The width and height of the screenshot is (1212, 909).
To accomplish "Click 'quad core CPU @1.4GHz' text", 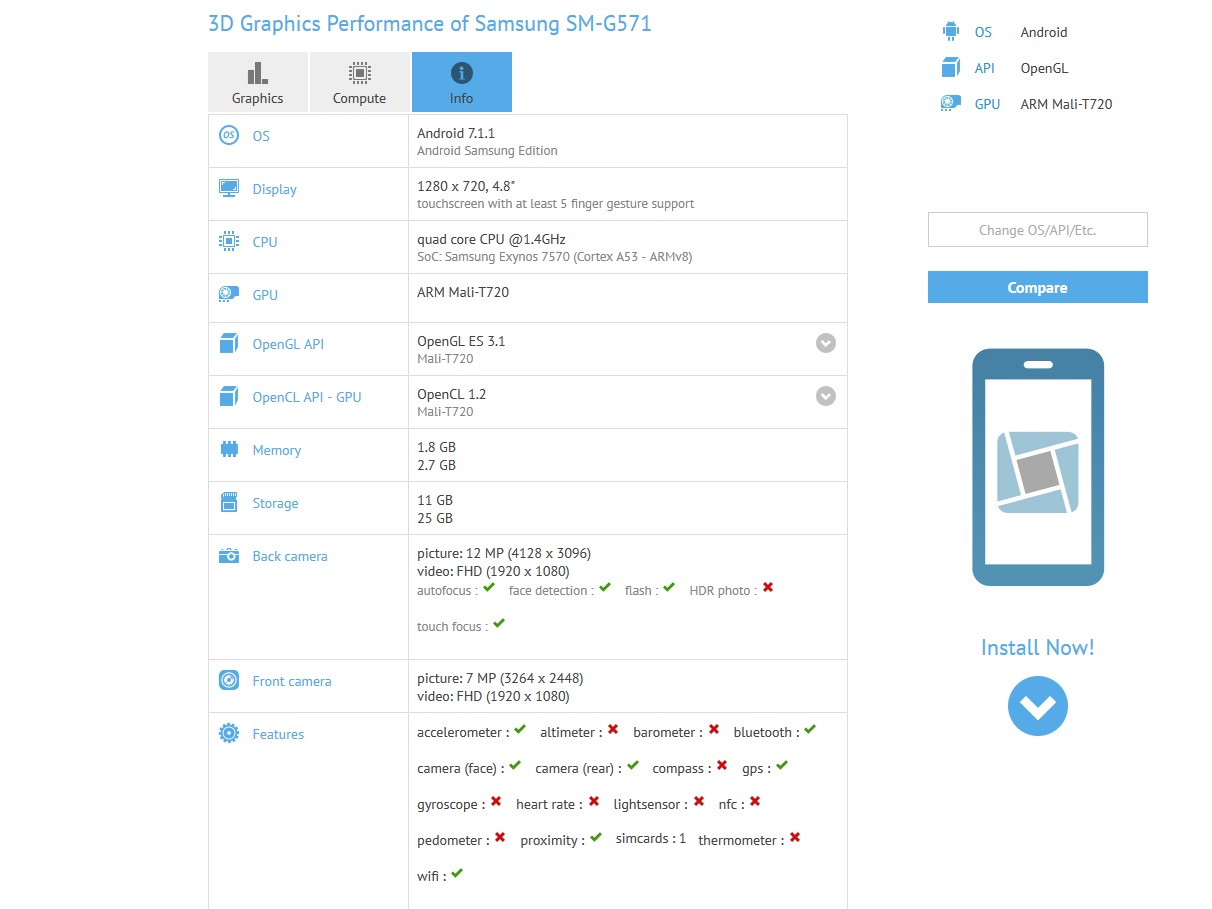I will point(491,239).
